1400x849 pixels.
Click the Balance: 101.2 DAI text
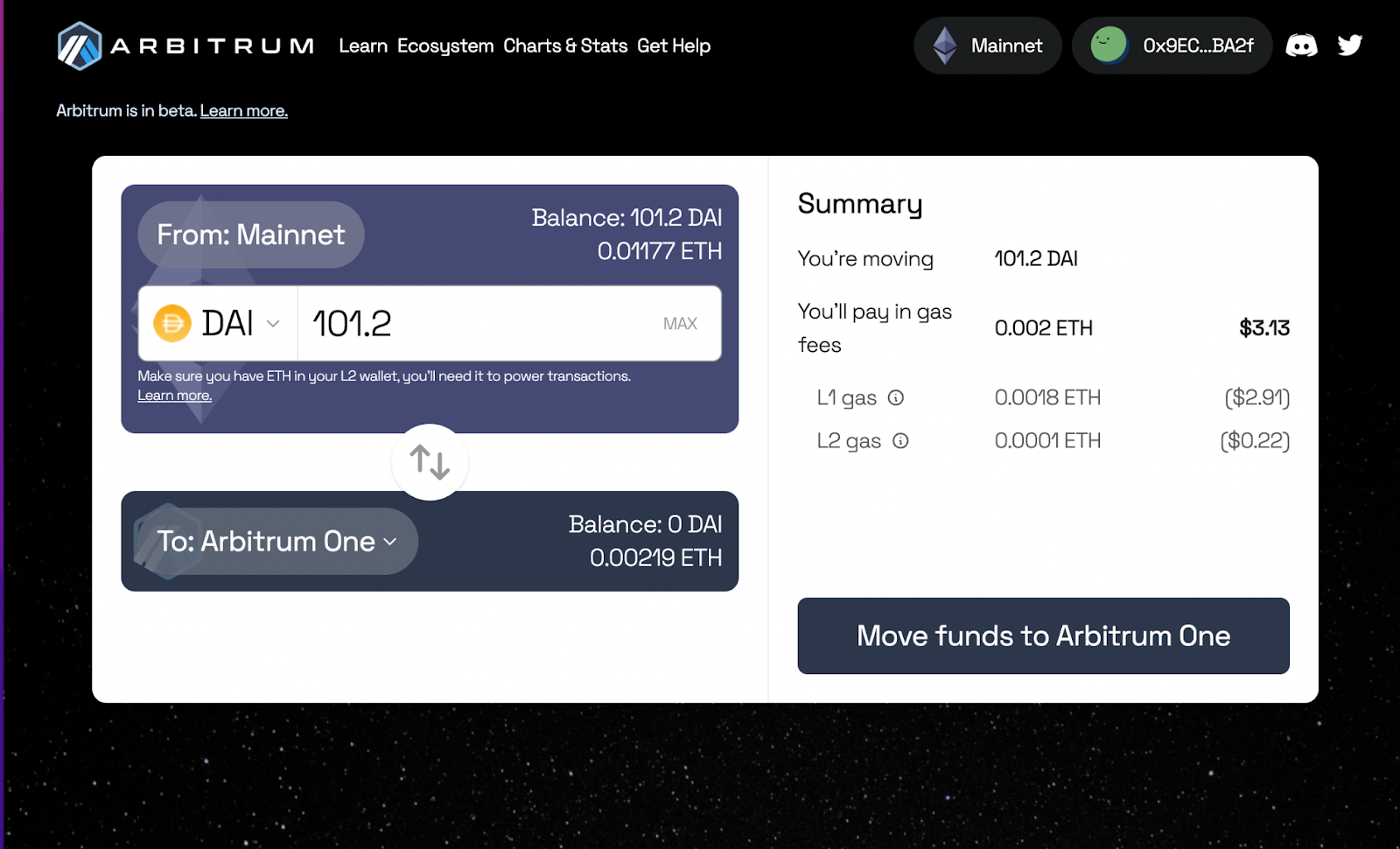pos(626,217)
